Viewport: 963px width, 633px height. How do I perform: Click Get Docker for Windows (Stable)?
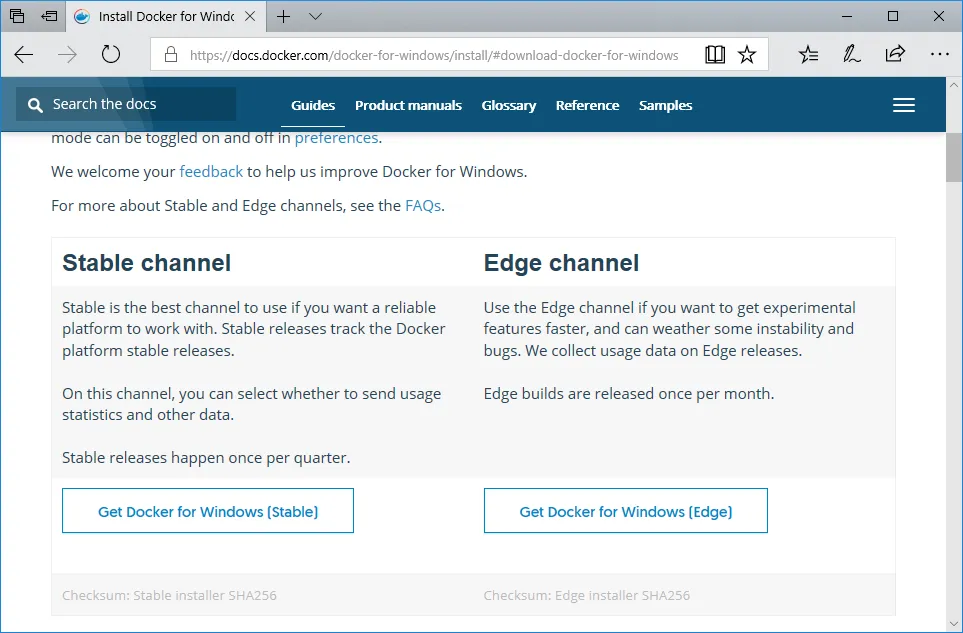(x=208, y=511)
